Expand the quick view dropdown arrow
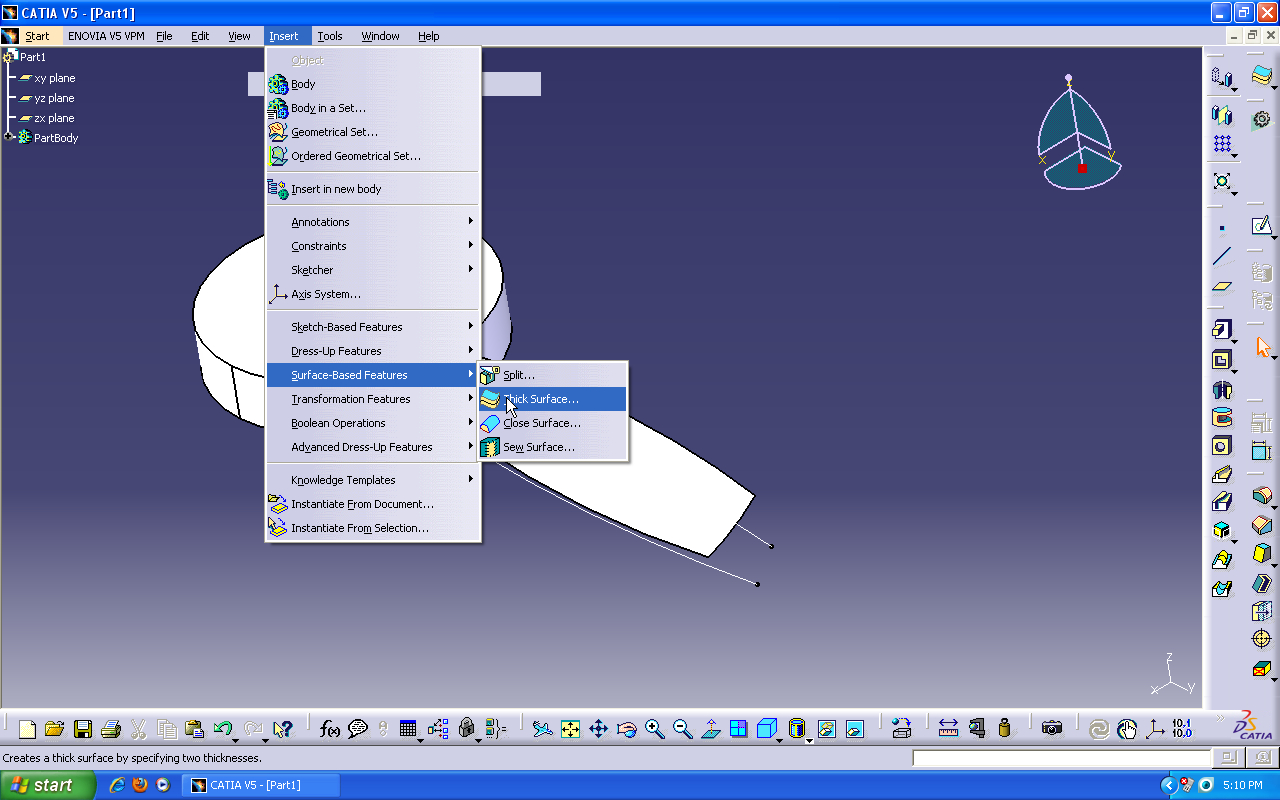This screenshot has width=1280, height=800. tap(781, 740)
